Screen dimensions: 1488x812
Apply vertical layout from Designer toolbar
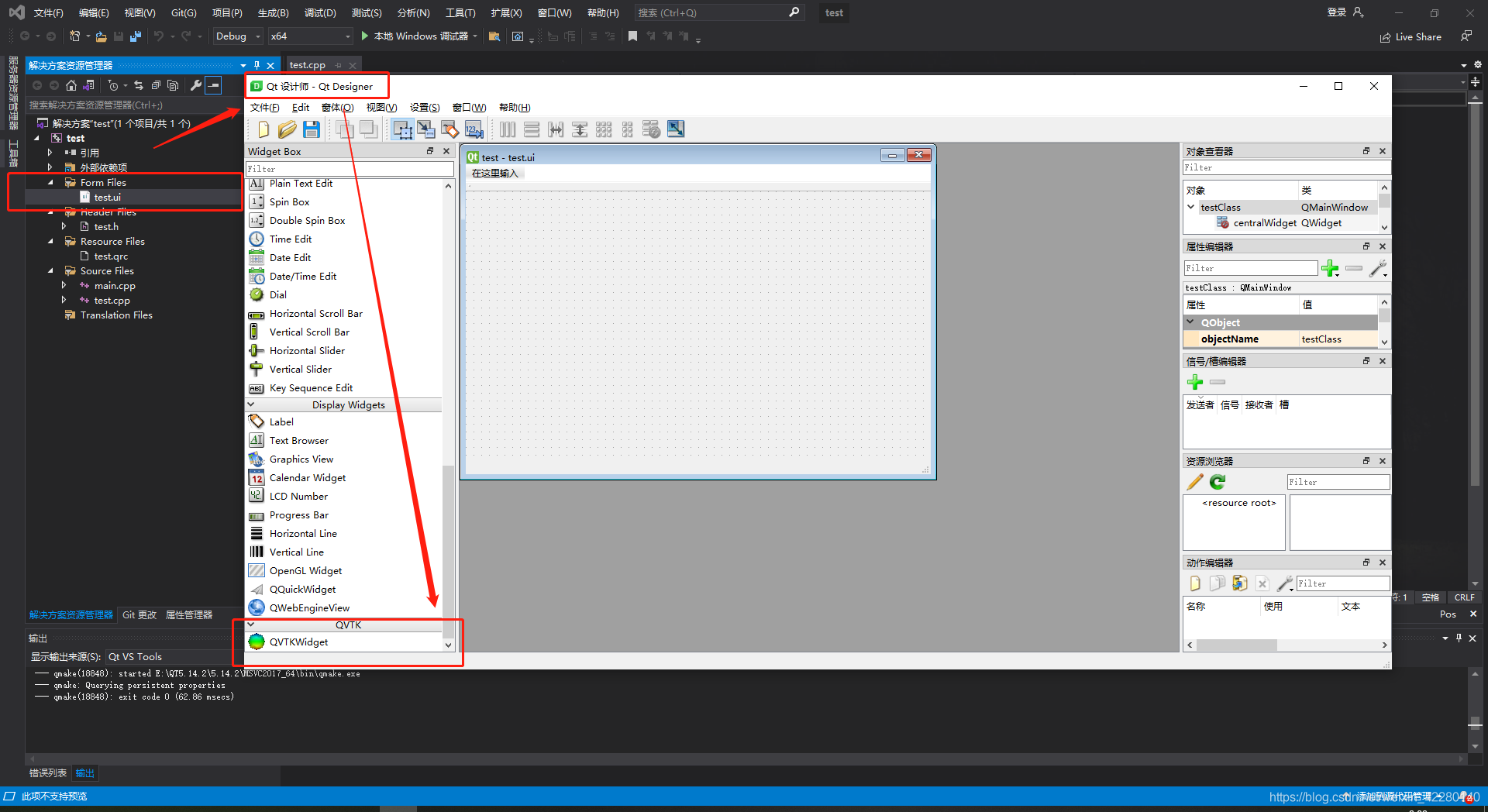(x=532, y=129)
